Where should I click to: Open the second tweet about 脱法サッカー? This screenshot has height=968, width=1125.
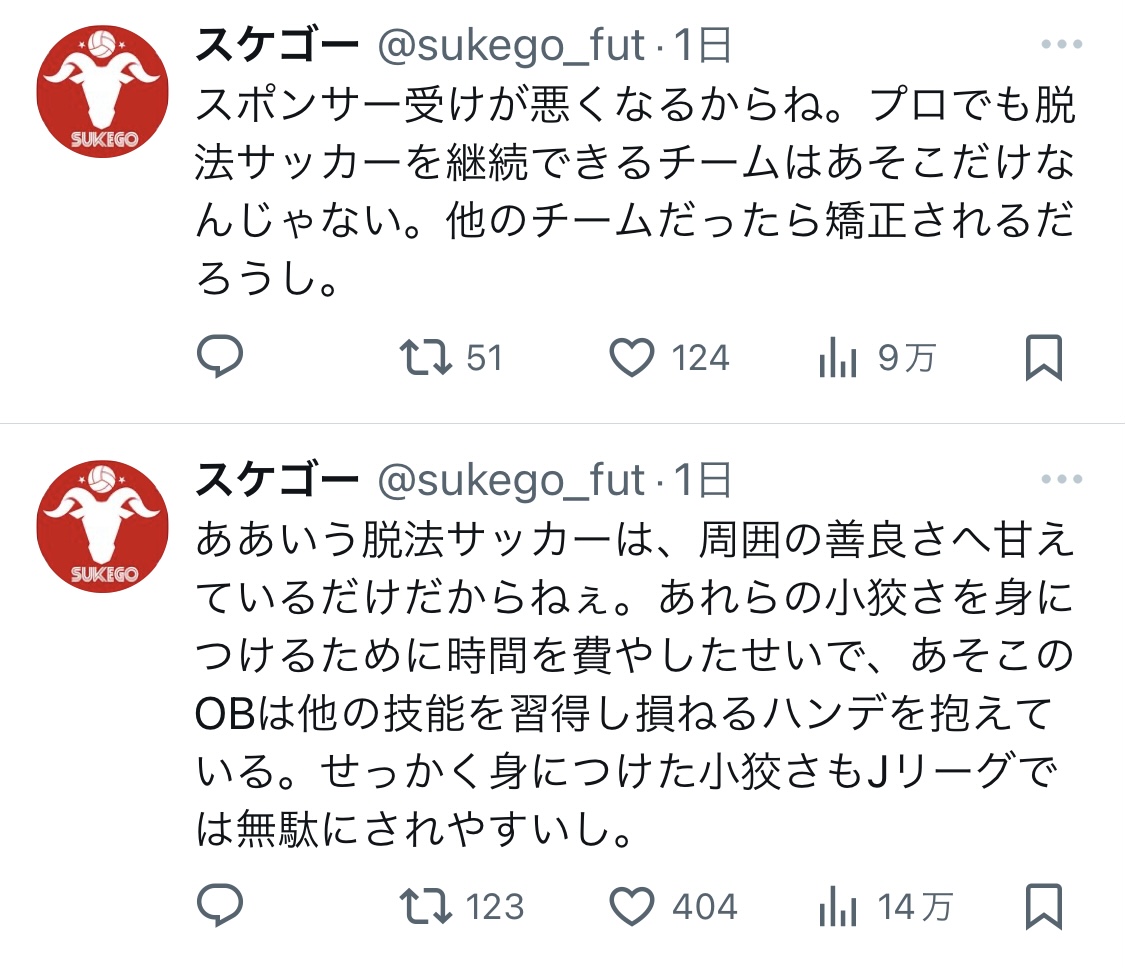[x=635, y=684]
